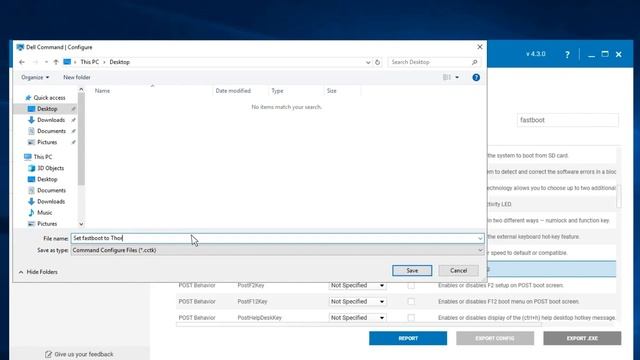Click the feedback pencil icon
The width and height of the screenshot is (640, 360).
pos(49,354)
